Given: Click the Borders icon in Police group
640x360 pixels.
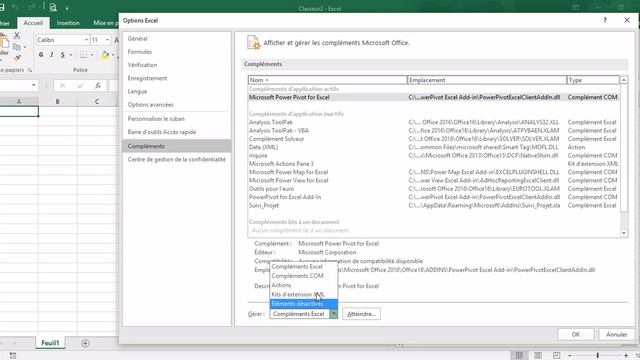Looking at the screenshot, I should pos(83,55).
